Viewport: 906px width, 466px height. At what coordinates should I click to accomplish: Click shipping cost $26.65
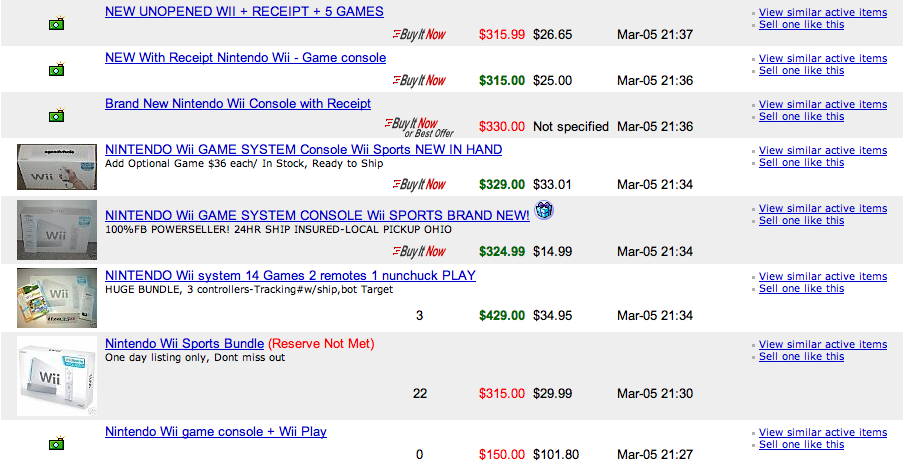pyautogui.click(x=552, y=35)
